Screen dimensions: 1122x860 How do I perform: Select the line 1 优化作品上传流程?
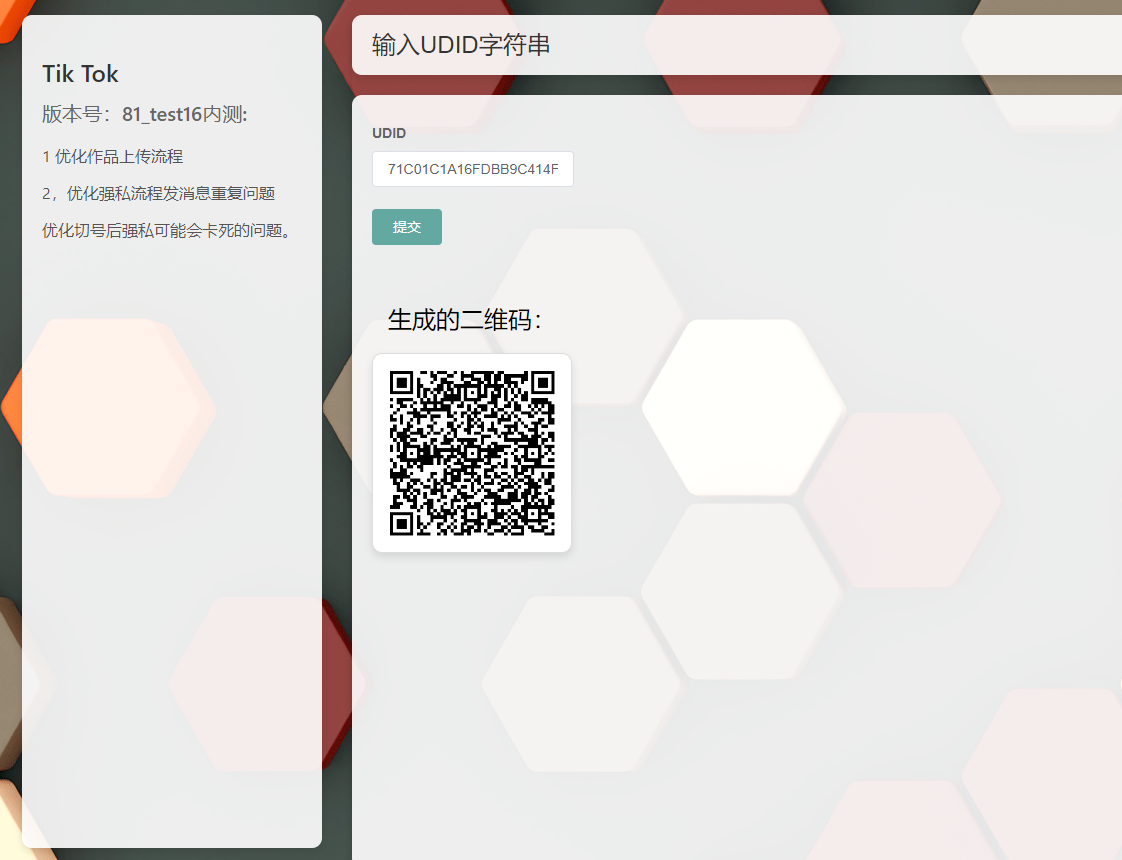112,157
